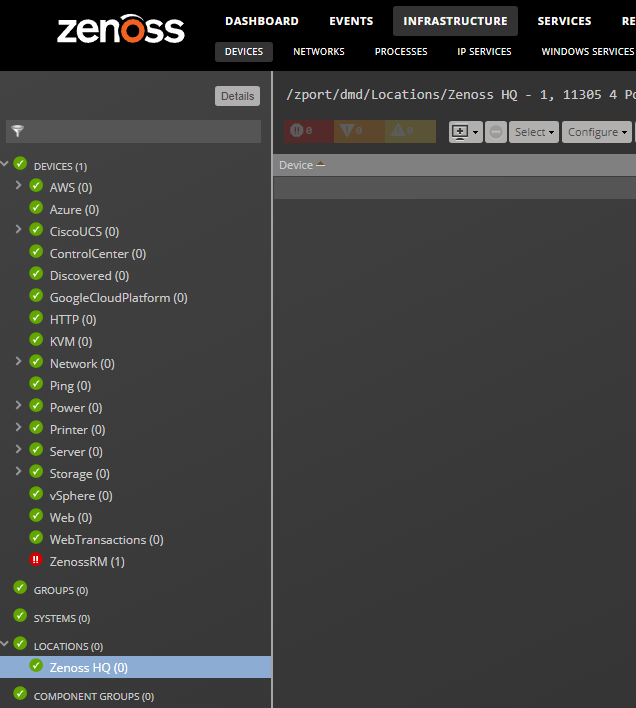Select the COMPONENT GROUPS (0) node
Image resolution: width=636 pixels, height=708 pixels.
coord(94,697)
